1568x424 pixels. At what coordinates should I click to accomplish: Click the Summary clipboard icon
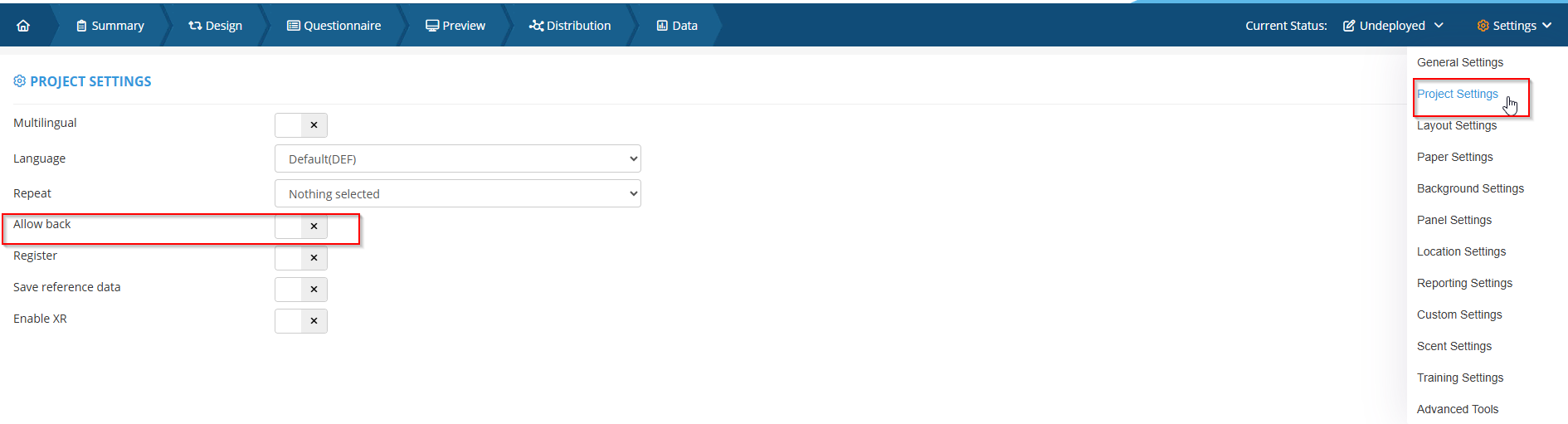[81, 26]
